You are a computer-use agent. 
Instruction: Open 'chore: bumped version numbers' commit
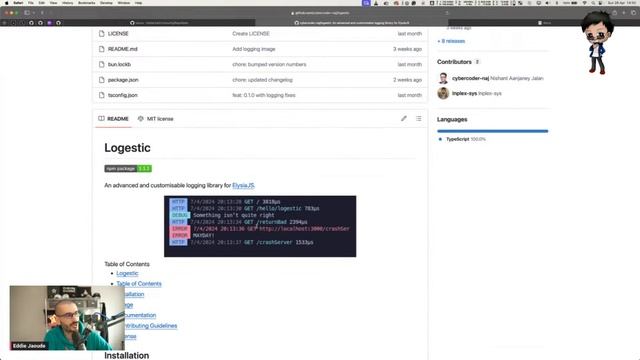[x=269, y=64]
